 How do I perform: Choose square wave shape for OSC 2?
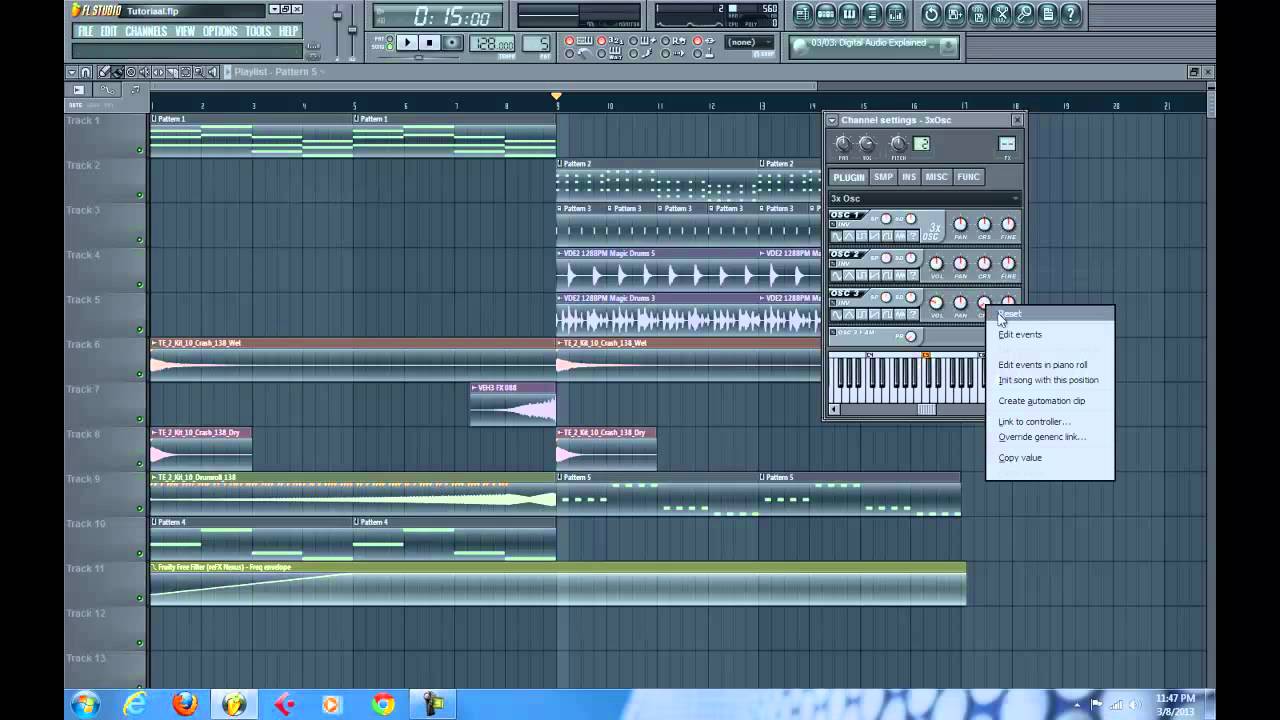click(x=862, y=275)
